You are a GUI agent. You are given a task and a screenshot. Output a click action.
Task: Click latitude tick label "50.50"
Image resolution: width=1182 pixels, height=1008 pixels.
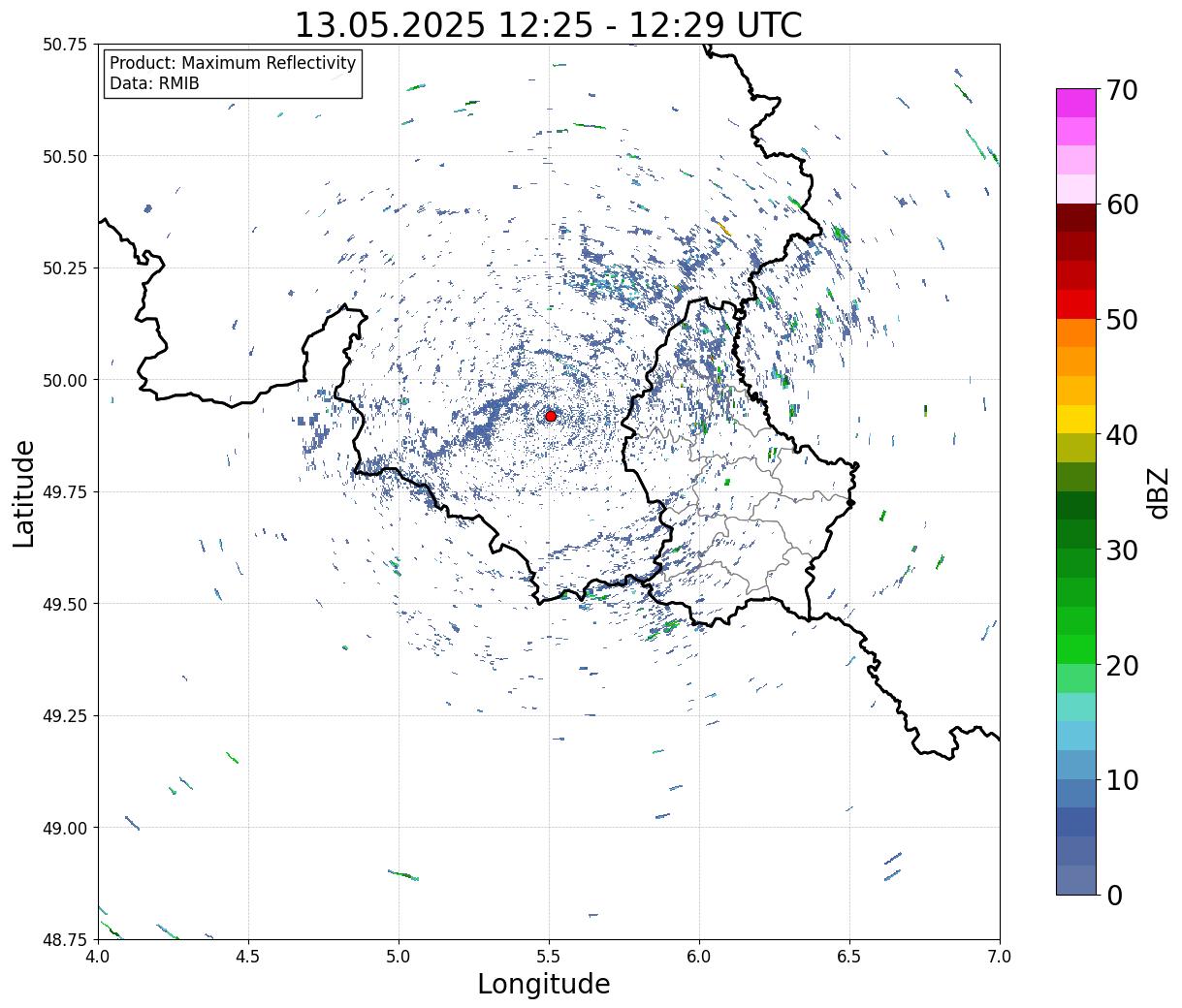pyautogui.click(x=65, y=156)
